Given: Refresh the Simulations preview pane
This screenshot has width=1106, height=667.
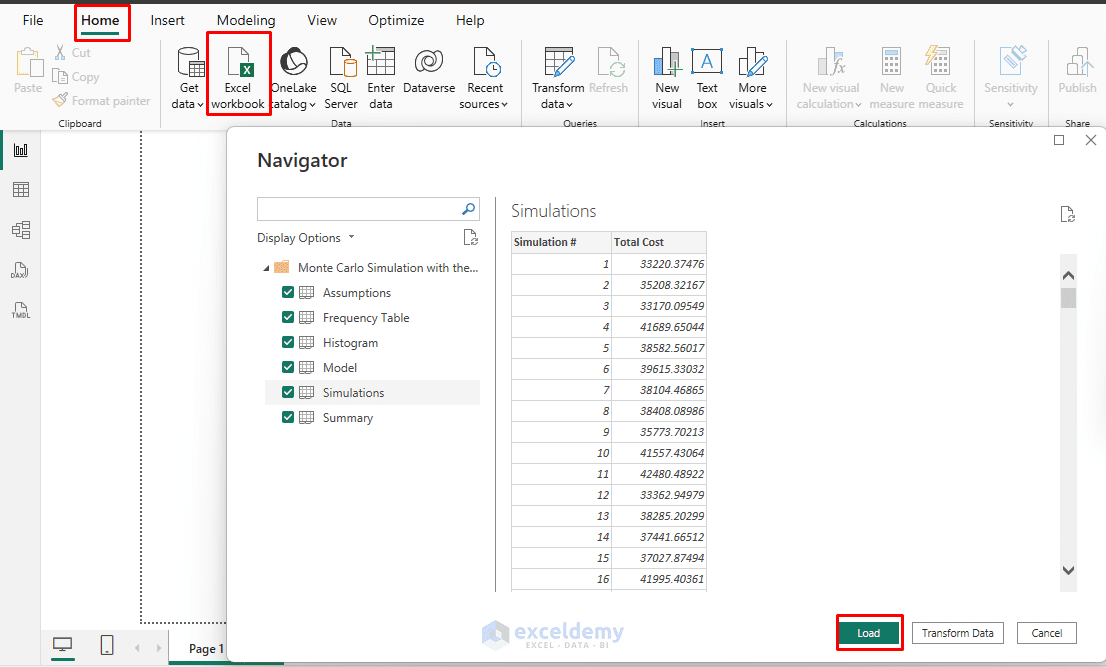Looking at the screenshot, I should [1067, 214].
